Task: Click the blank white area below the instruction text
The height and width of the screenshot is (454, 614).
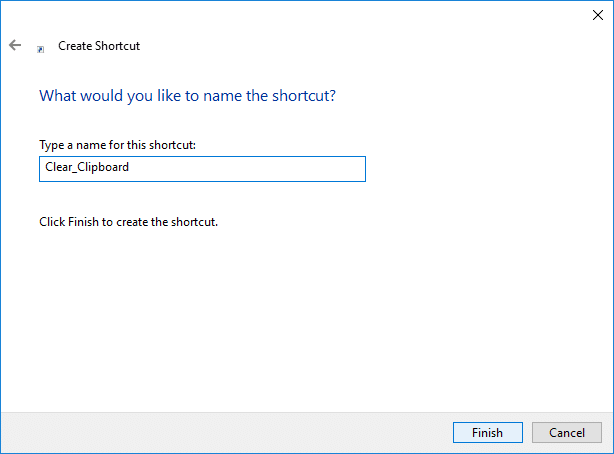Action: pos(300,320)
